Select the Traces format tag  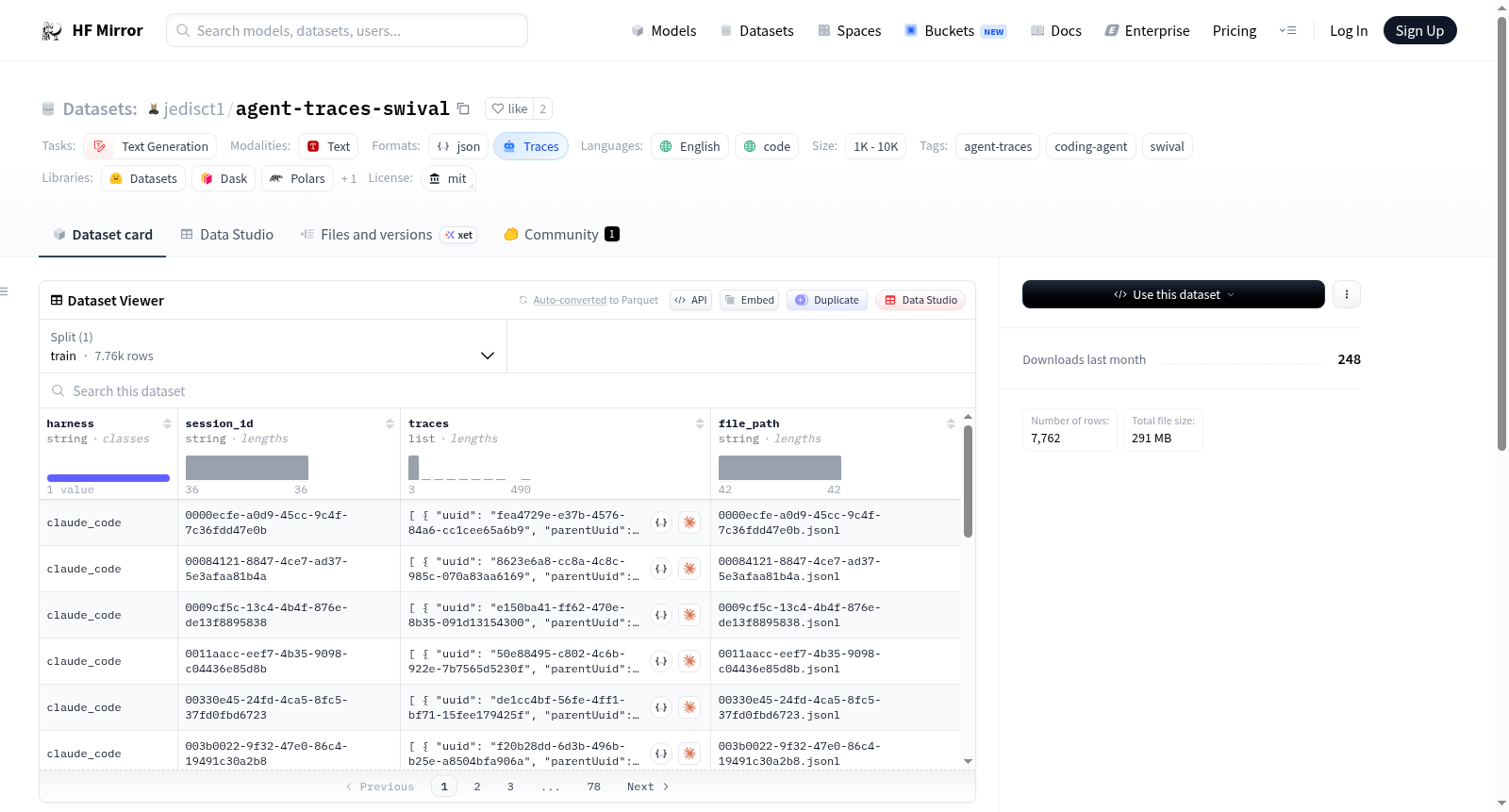pyautogui.click(x=531, y=146)
